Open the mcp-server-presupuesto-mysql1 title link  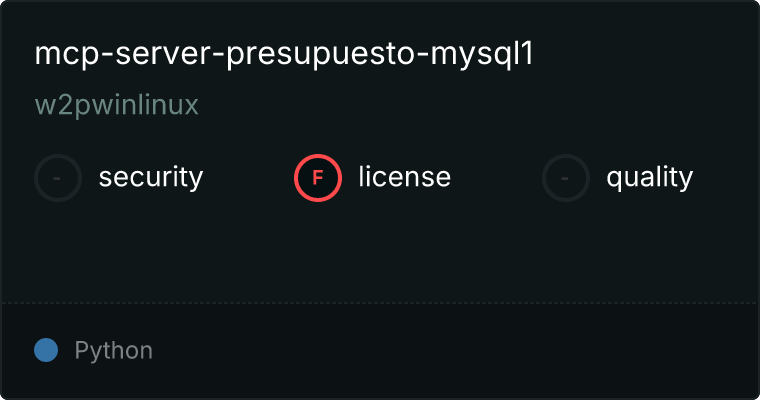(x=284, y=54)
